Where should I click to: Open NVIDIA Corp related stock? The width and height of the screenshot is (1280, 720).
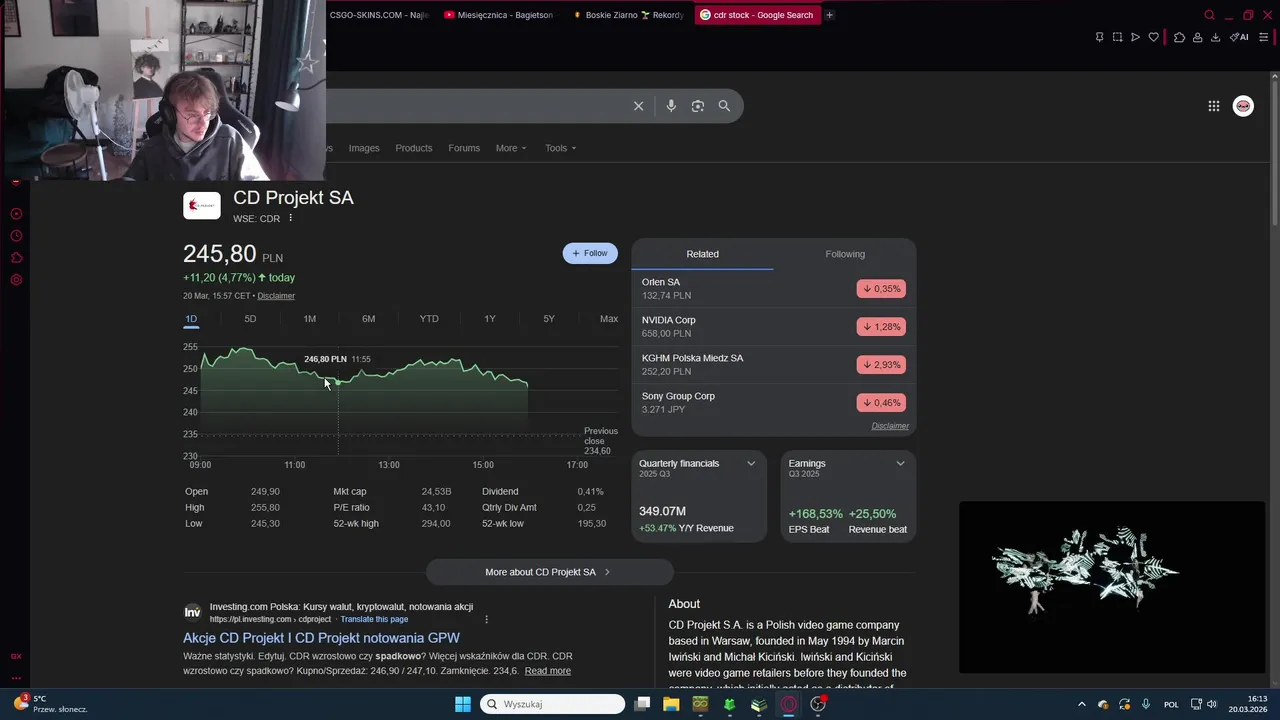pyautogui.click(x=773, y=327)
